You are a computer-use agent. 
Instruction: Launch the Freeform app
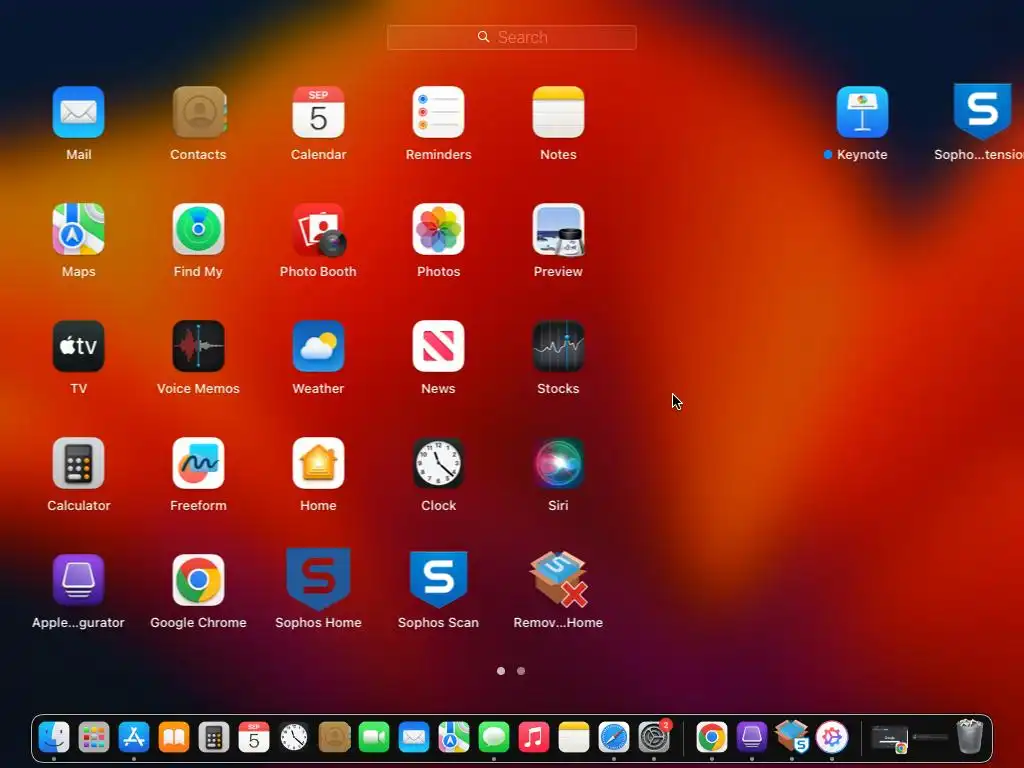tap(199, 463)
